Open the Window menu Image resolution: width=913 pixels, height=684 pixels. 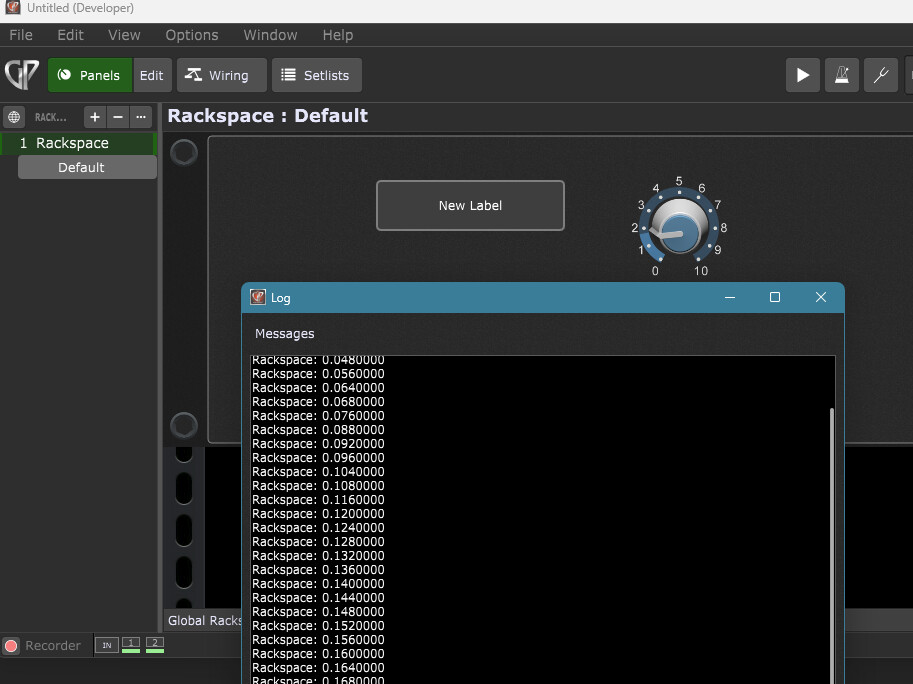click(x=270, y=35)
